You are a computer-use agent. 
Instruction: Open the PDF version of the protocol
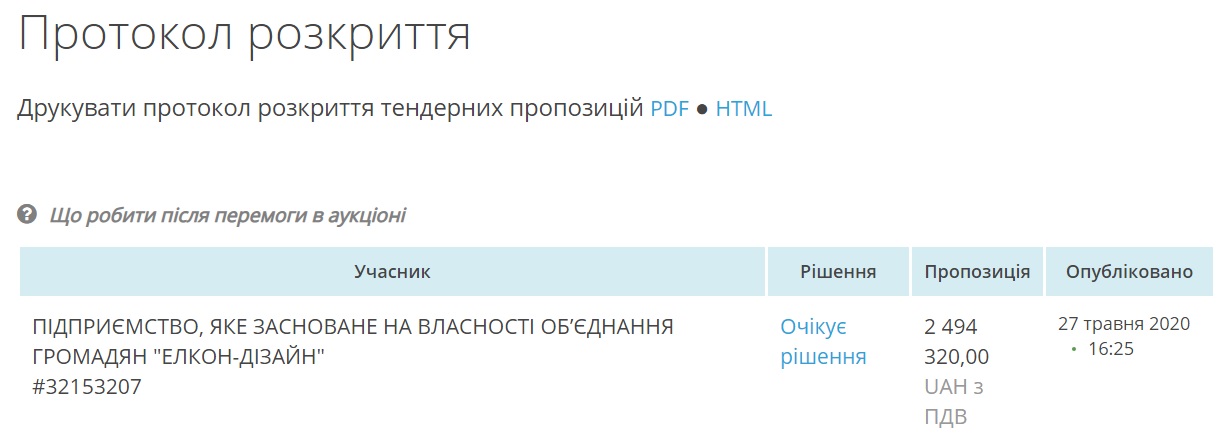click(x=670, y=109)
